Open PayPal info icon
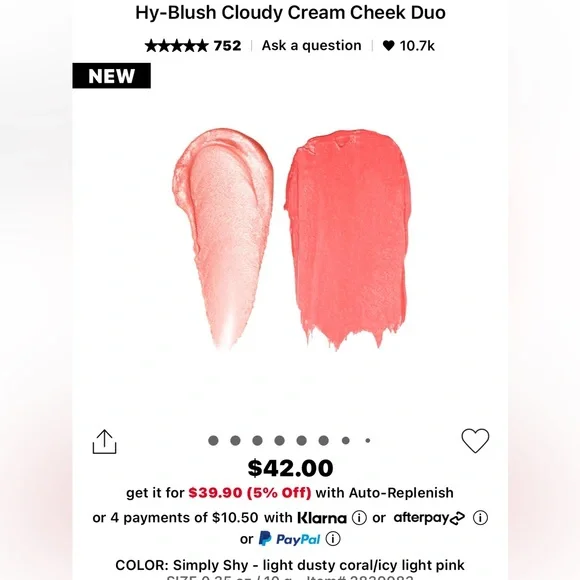The width and height of the screenshot is (580, 580). click(x=333, y=539)
